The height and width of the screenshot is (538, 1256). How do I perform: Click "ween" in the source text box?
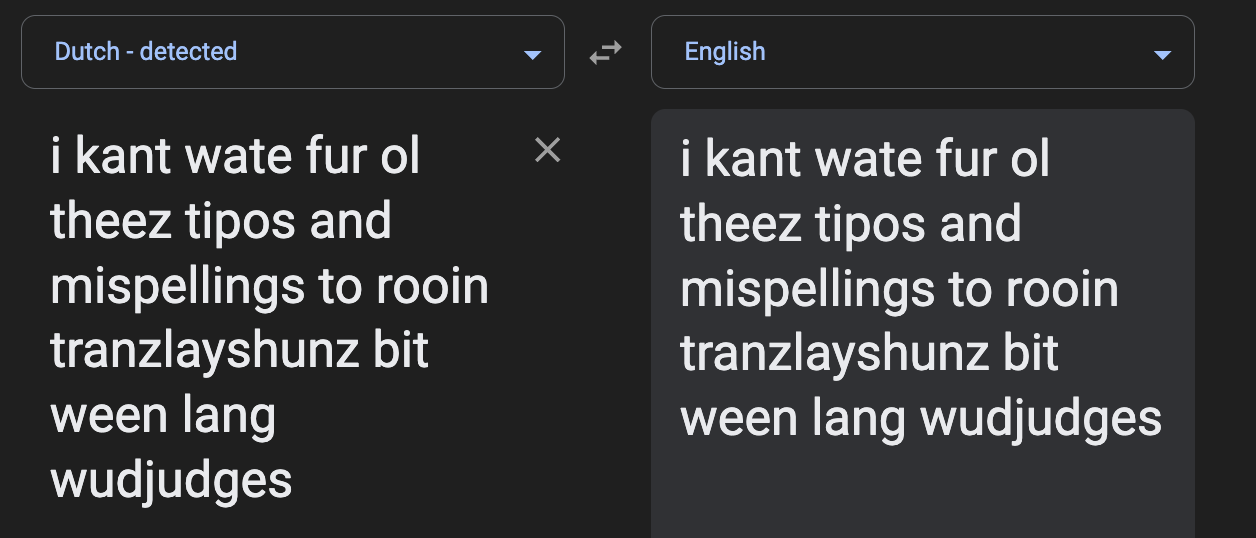click(107, 416)
